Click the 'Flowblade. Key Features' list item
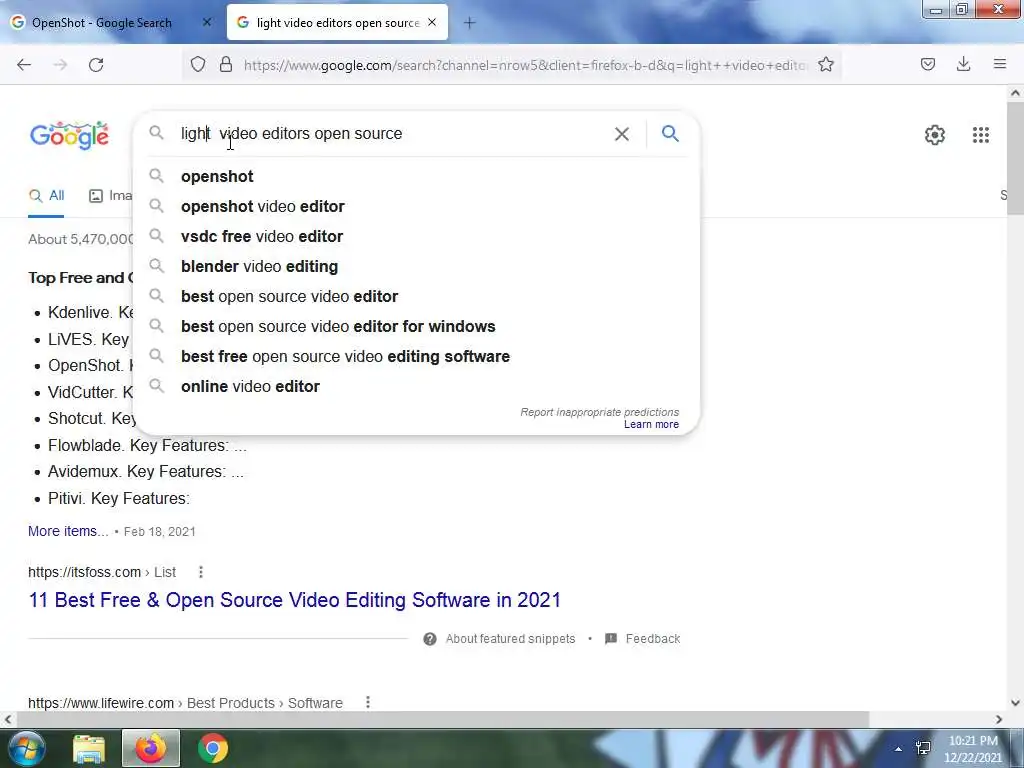The image size is (1024, 768). [x=147, y=445]
